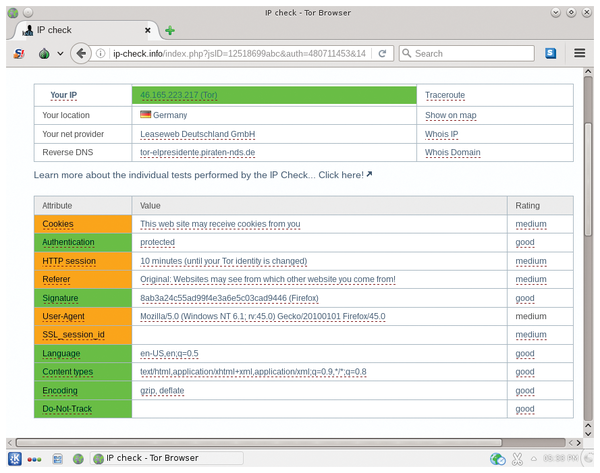Open the Tor onion button
Image resolution: width=600 pixels, height=473 pixels.
(x=44, y=54)
